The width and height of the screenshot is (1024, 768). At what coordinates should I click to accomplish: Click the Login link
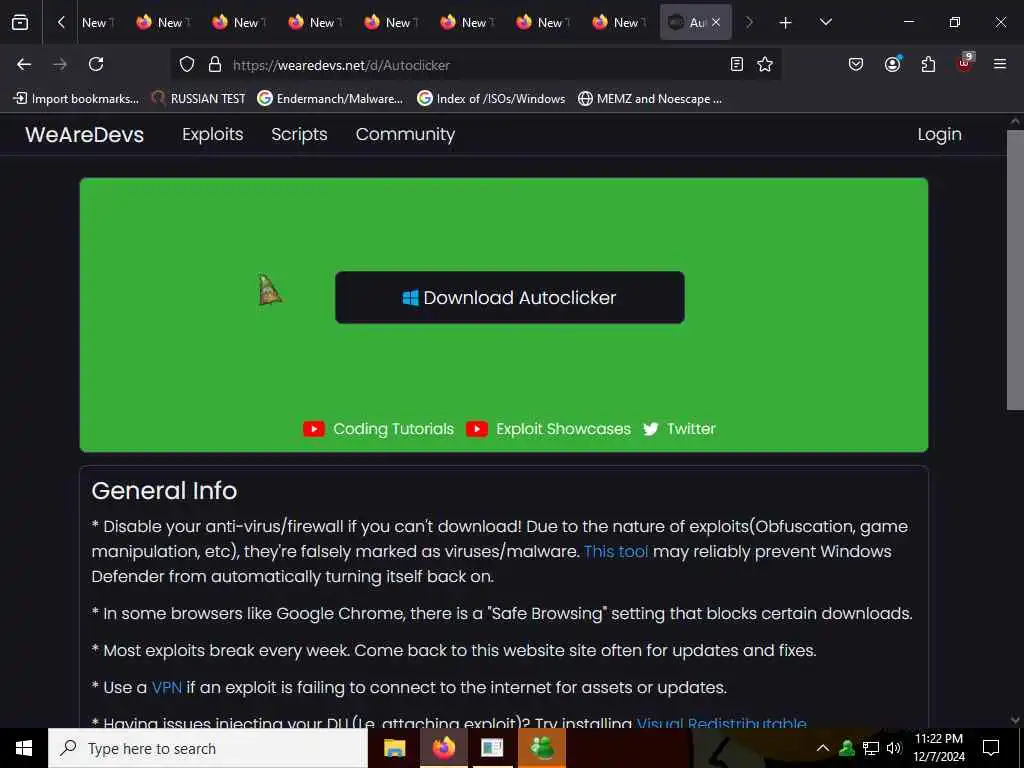[939, 135]
